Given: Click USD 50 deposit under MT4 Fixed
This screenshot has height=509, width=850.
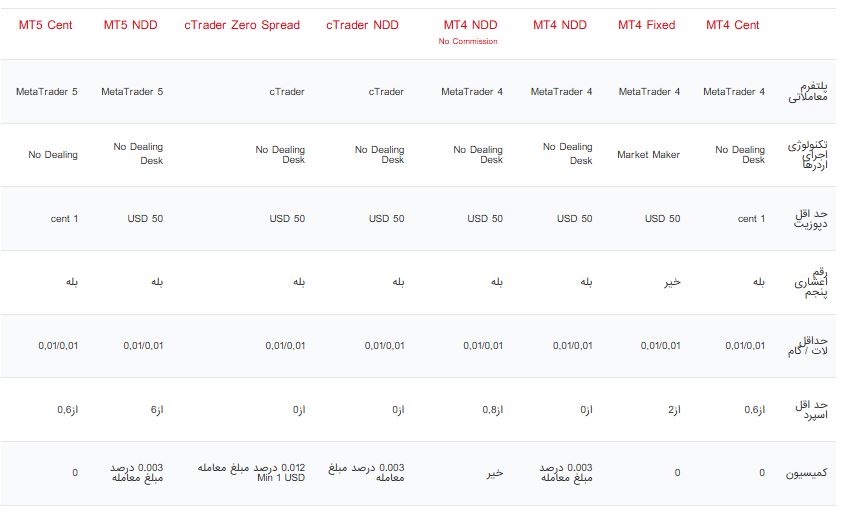Looking at the screenshot, I should [662, 218].
